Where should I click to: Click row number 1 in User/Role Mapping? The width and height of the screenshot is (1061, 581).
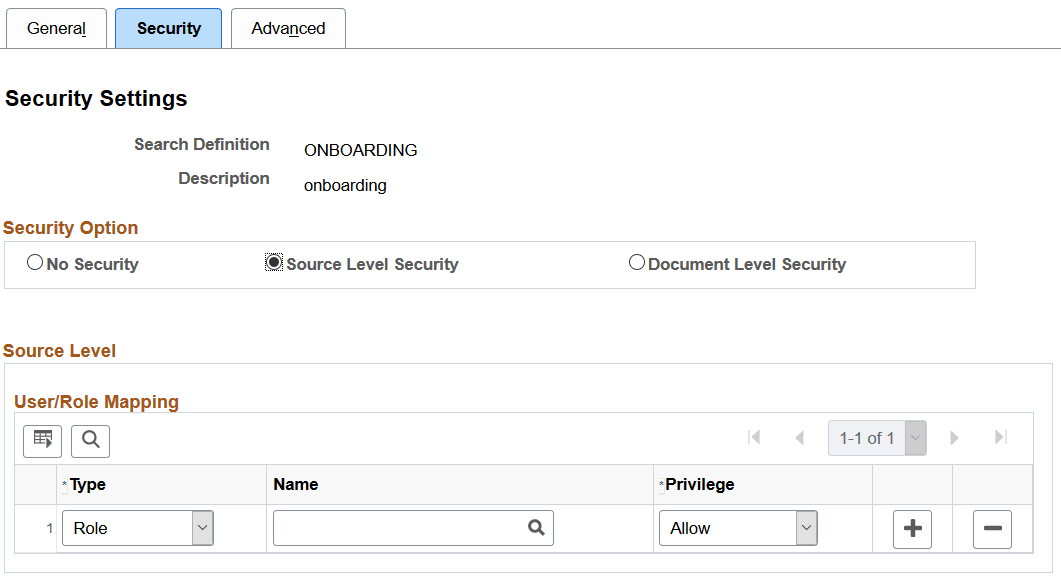point(36,528)
